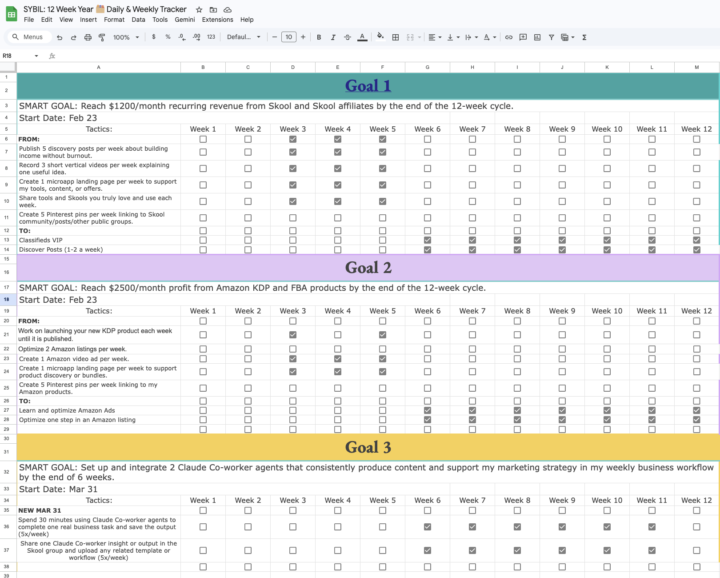Open the text color picker
Image resolution: width=720 pixels, height=578 pixels.
click(362, 37)
